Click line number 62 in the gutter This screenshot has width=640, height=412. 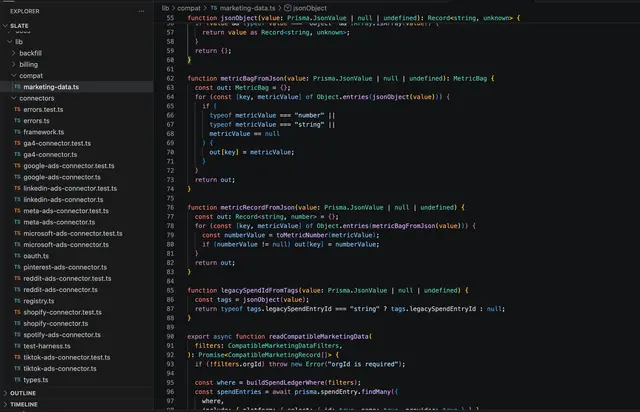(x=170, y=78)
